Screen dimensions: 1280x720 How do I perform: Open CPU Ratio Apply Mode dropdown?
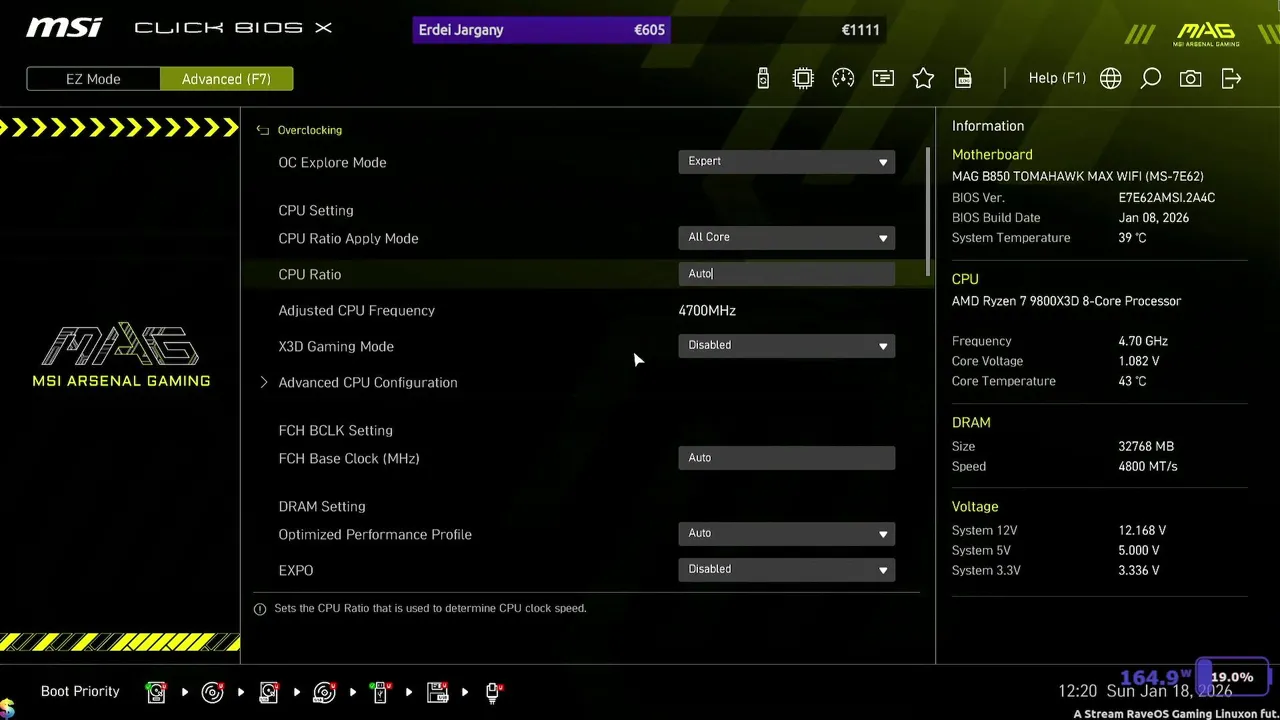[786, 237]
